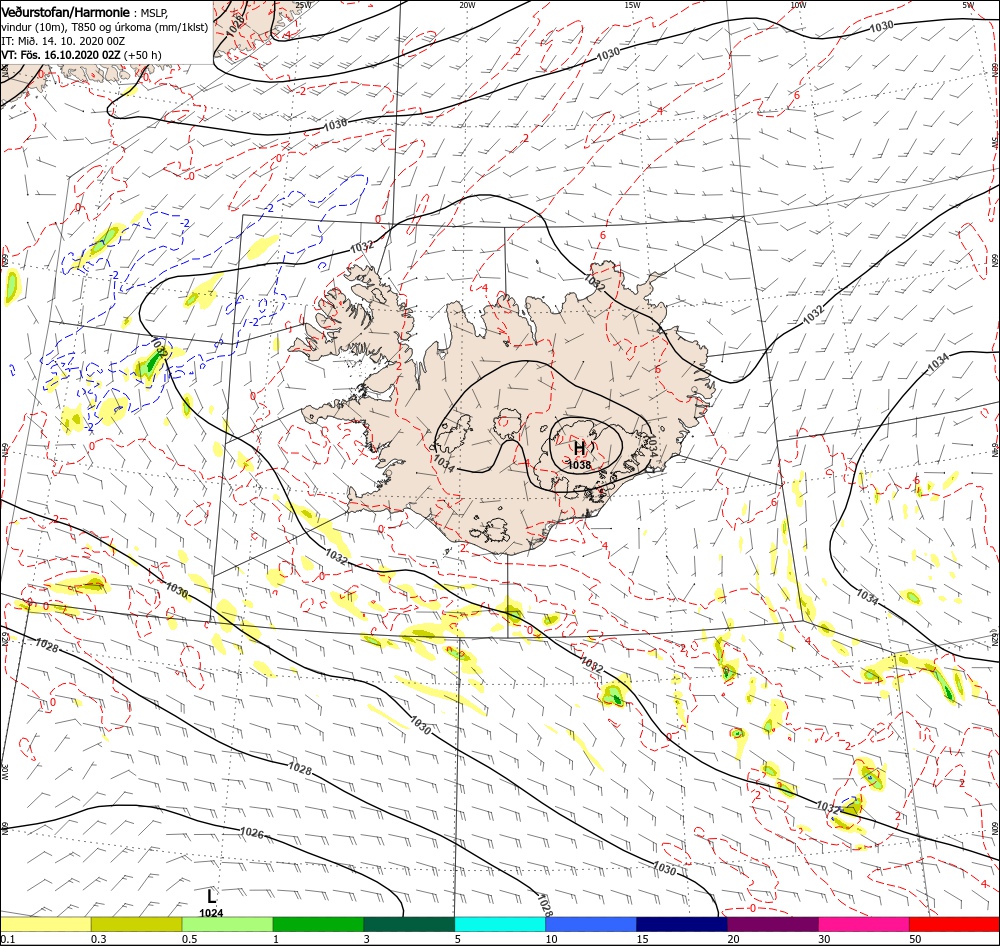Select the 1038 pressure value under H

pyautogui.click(x=579, y=465)
